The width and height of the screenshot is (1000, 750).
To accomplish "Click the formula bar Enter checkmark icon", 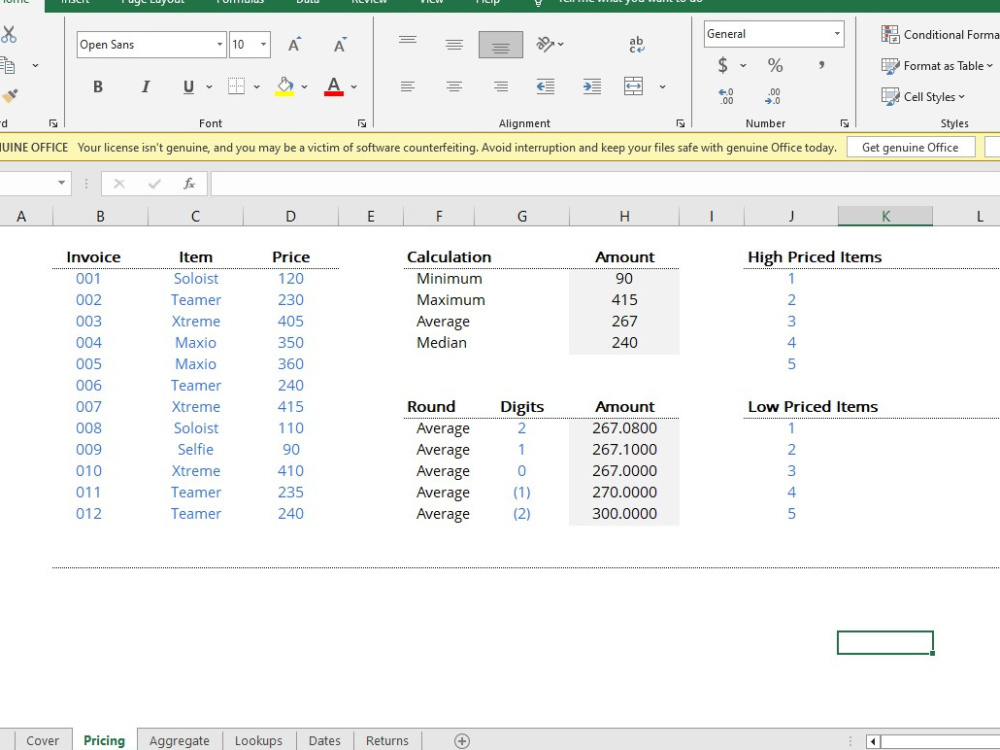I will tap(154, 184).
